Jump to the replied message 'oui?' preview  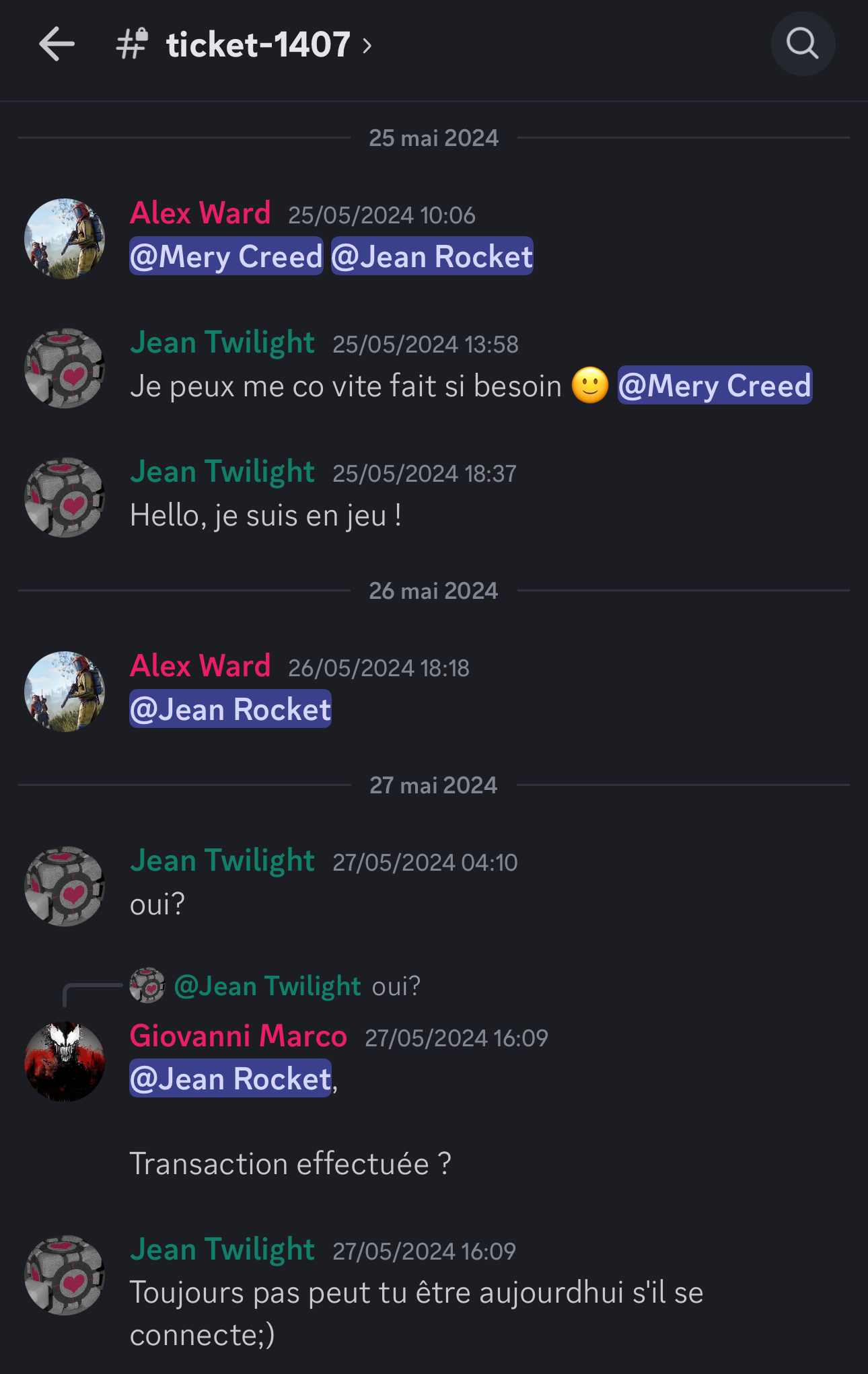pos(396,986)
